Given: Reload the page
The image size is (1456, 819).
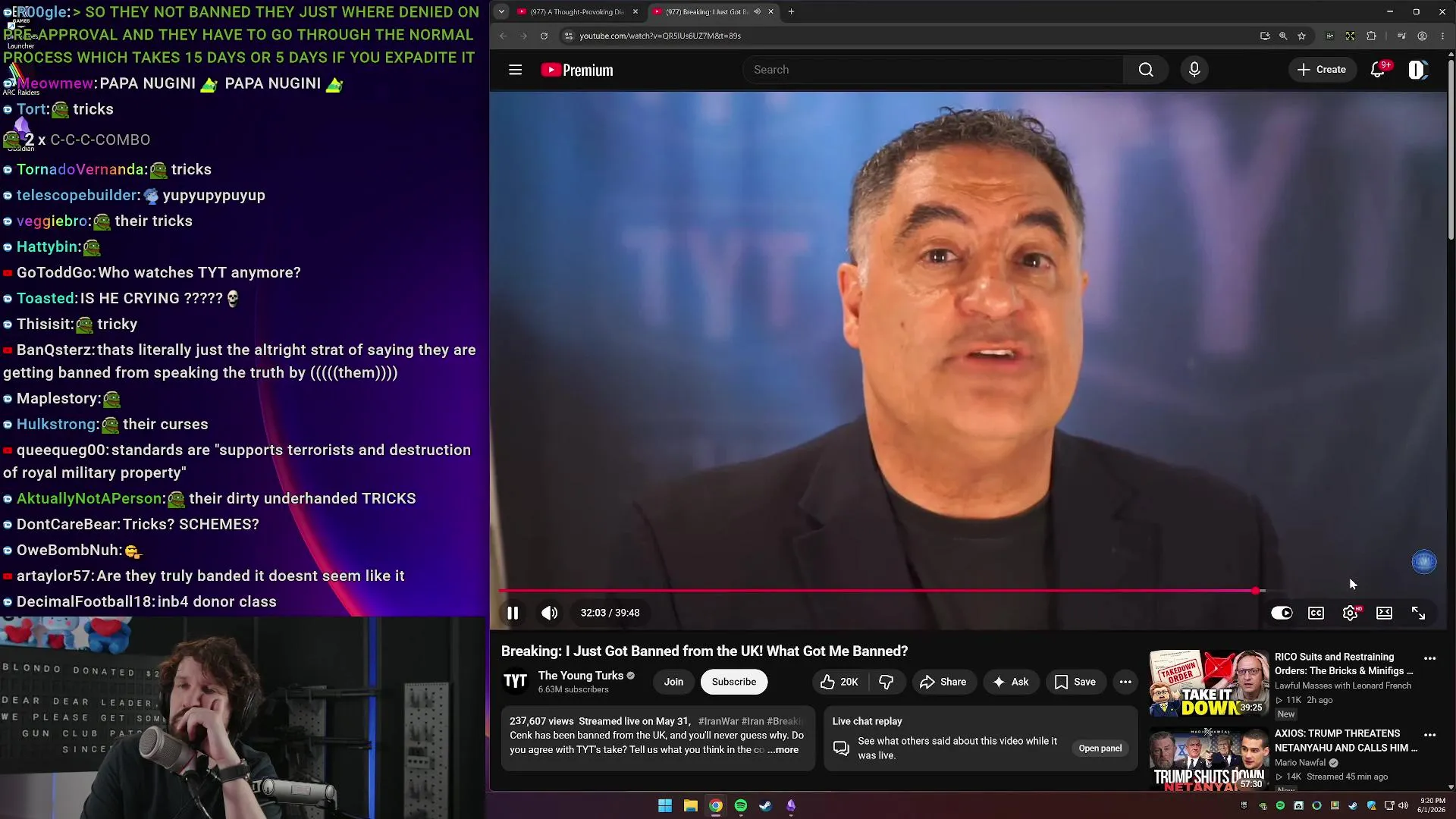Looking at the screenshot, I should (544, 36).
